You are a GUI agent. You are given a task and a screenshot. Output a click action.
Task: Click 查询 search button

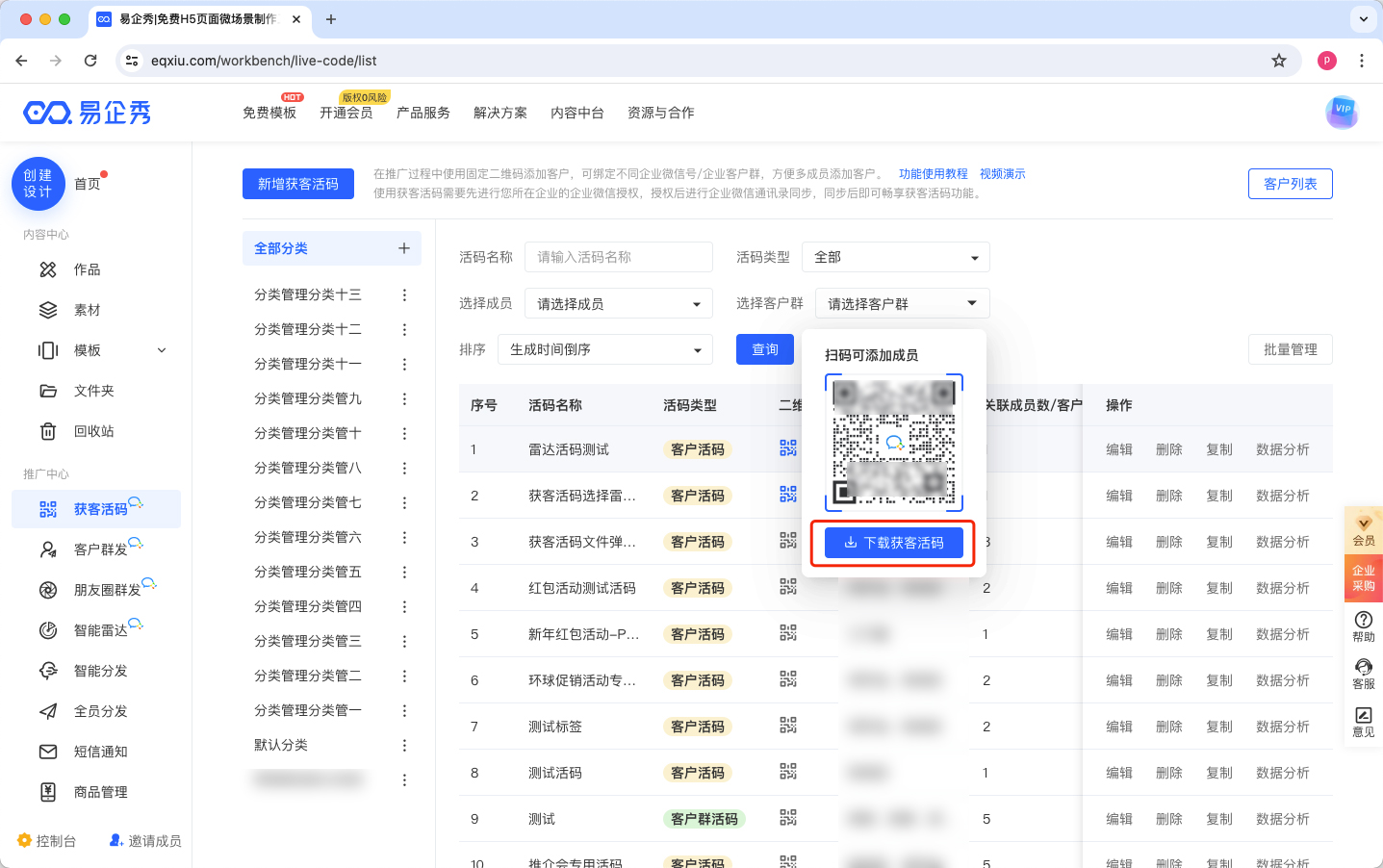coord(765,349)
